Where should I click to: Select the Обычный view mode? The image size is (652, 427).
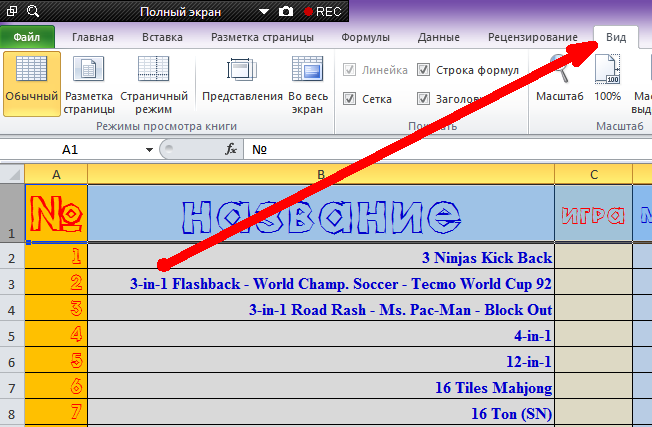point(32,84)
